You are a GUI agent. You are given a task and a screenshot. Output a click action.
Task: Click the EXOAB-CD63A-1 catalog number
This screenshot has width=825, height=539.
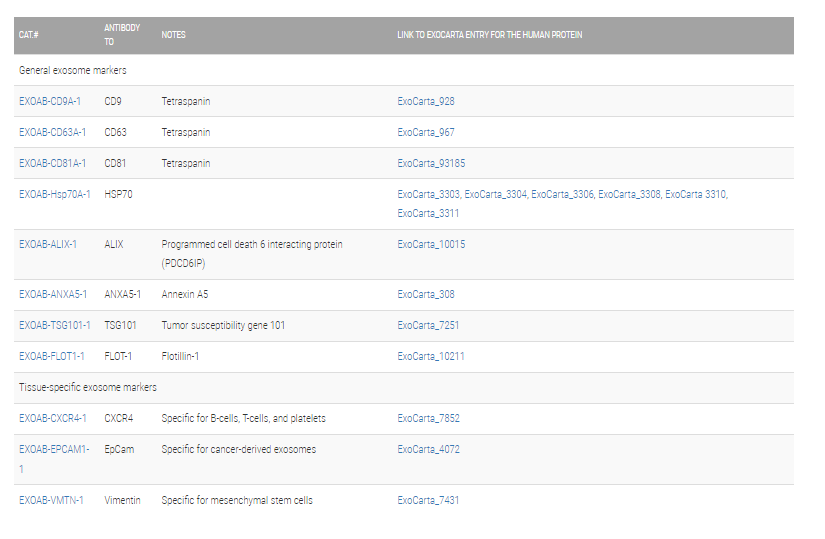tap(52, 132)
